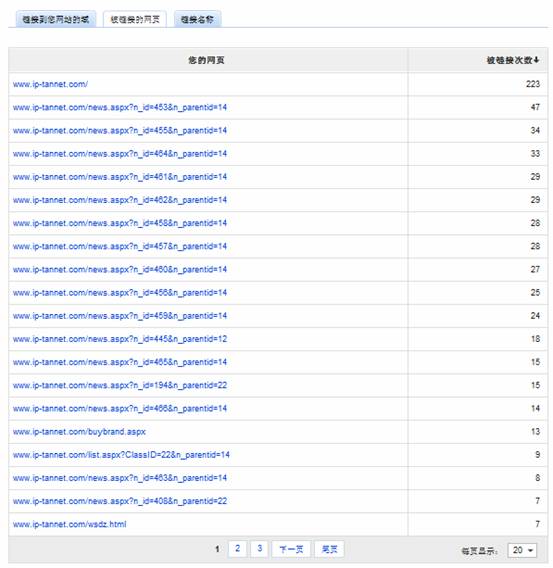553x568 pixels.
Task: Open news link with n_id=457
Action: [120, 246]
